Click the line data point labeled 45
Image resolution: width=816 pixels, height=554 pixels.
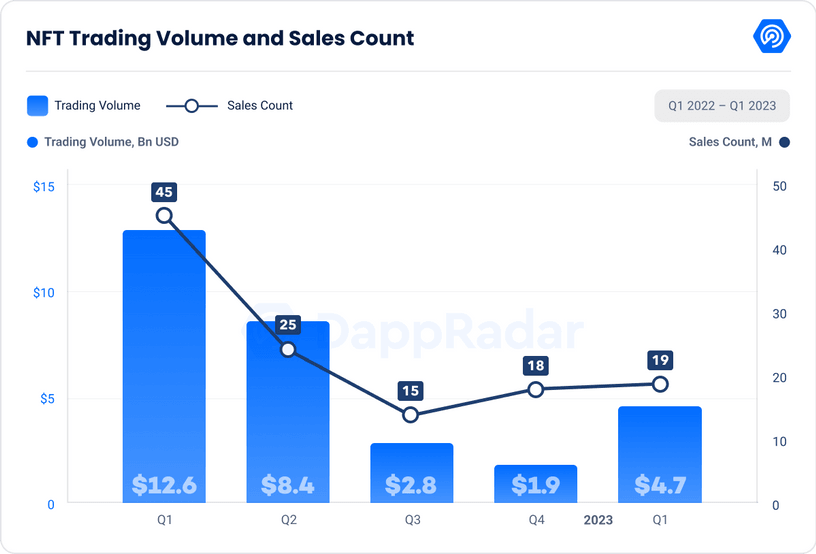click(164, 216)
